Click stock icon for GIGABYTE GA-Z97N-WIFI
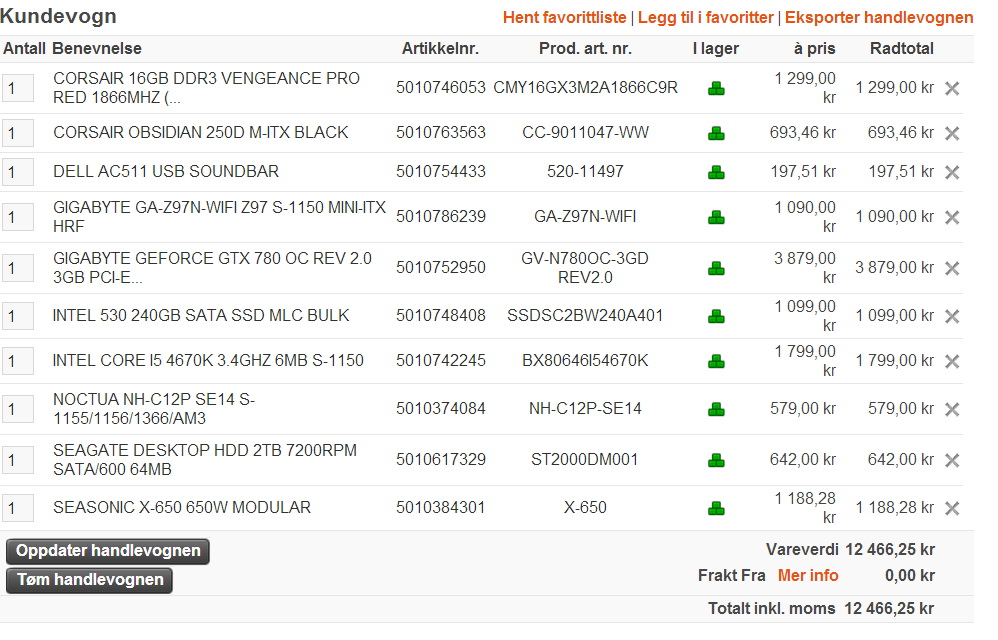This screenshot has height=640, width=998. (716, 218)
